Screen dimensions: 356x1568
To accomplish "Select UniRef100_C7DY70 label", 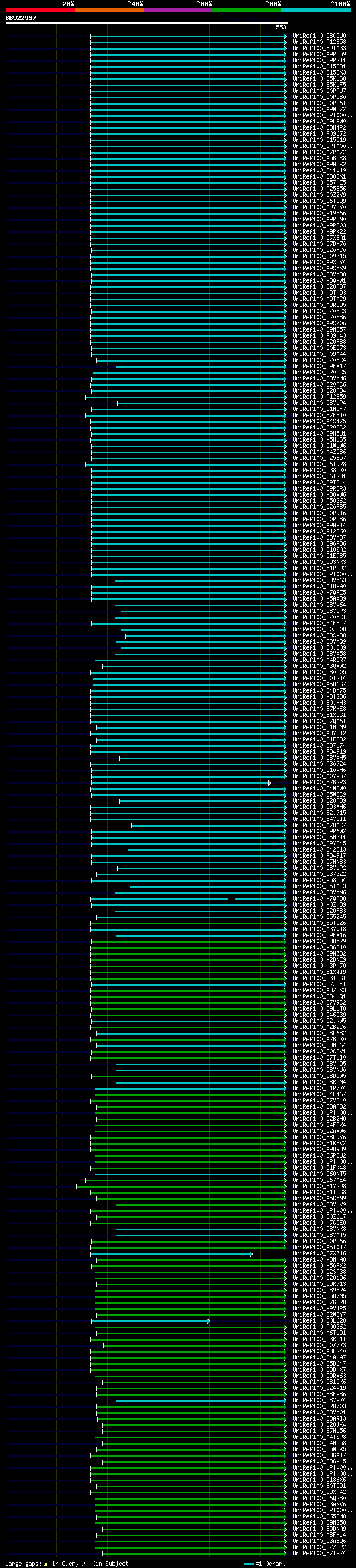I will click(319, 244).
